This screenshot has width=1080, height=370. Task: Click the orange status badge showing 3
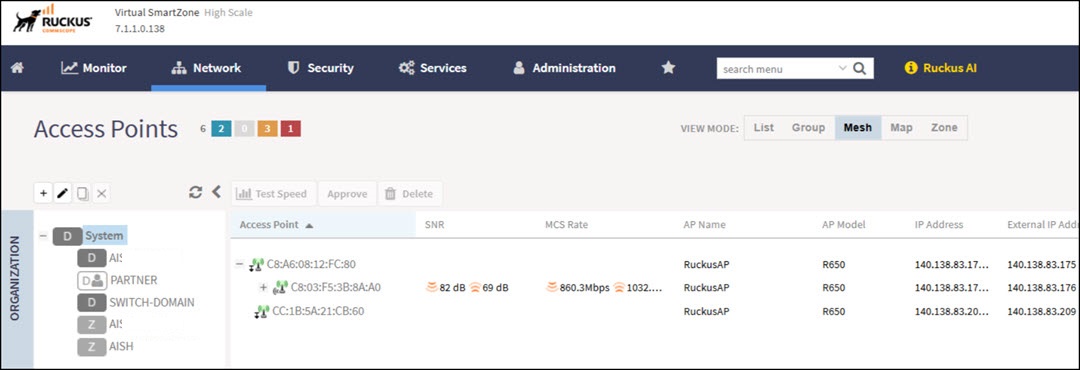coord(267,128)
